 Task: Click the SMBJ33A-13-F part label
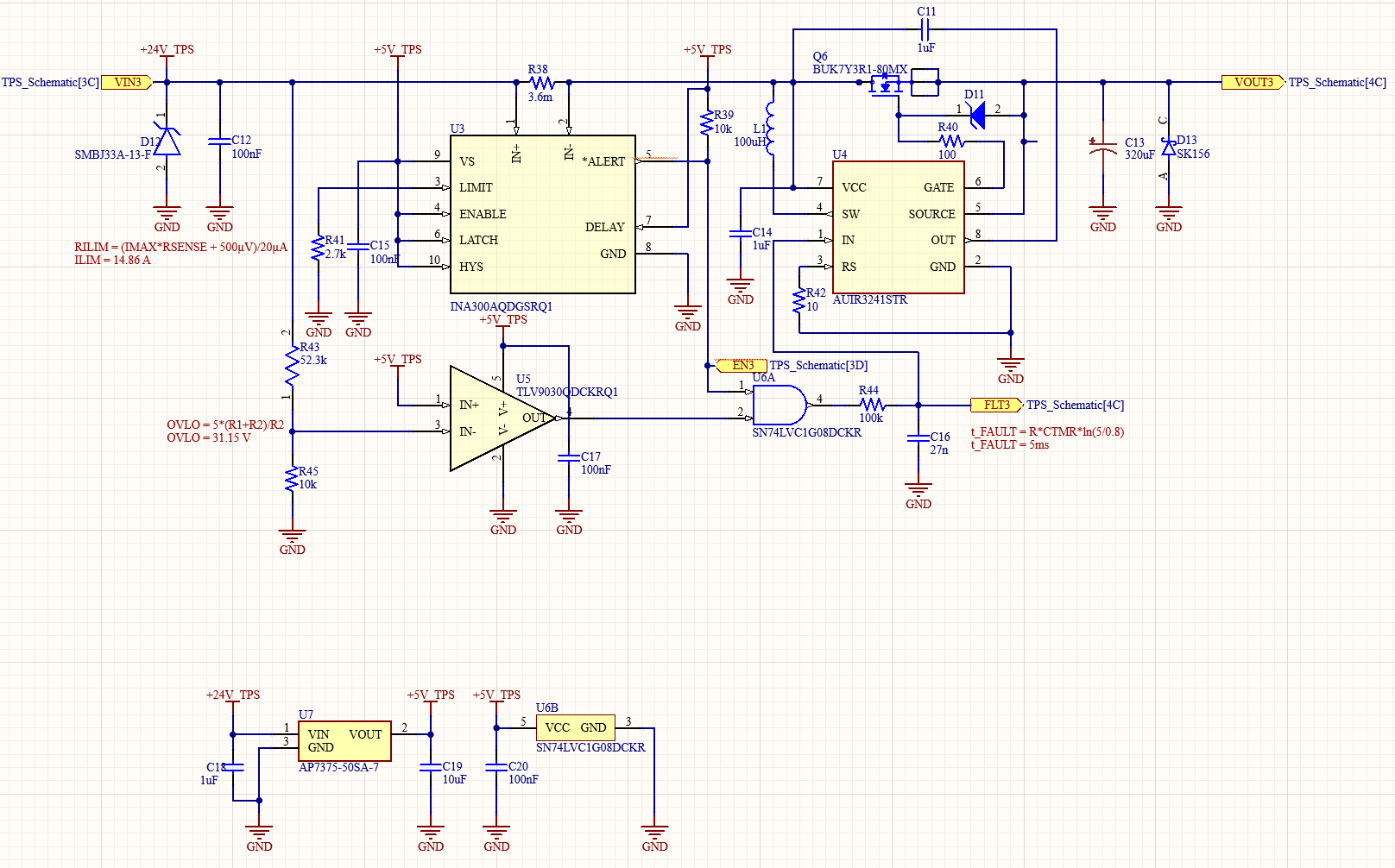[112, 154]
